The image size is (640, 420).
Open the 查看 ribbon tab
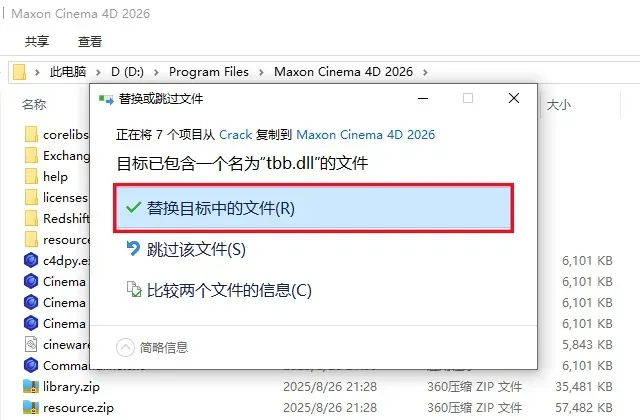click(x=90, y=41)
